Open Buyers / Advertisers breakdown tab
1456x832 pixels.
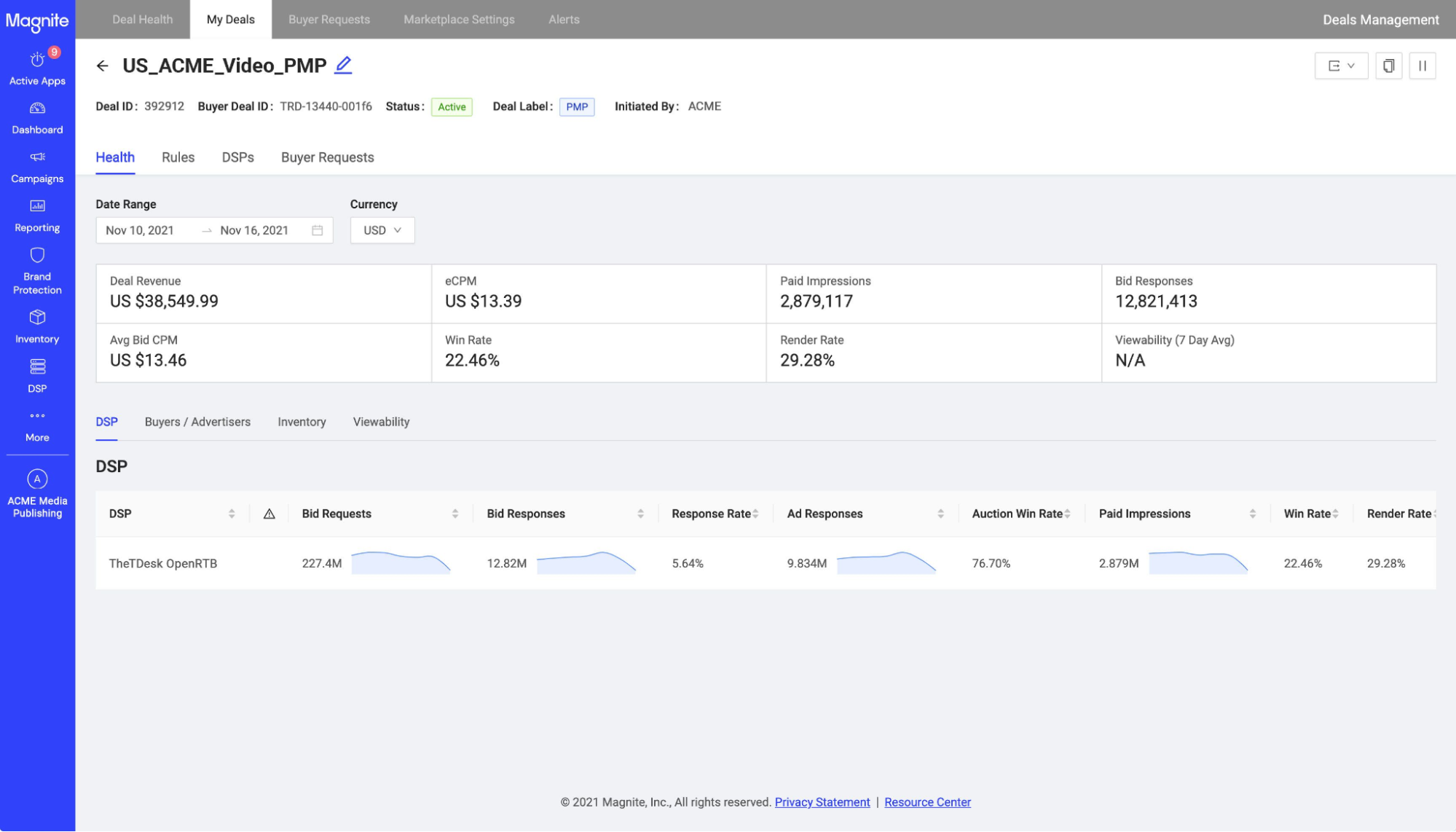coord(197,422)
